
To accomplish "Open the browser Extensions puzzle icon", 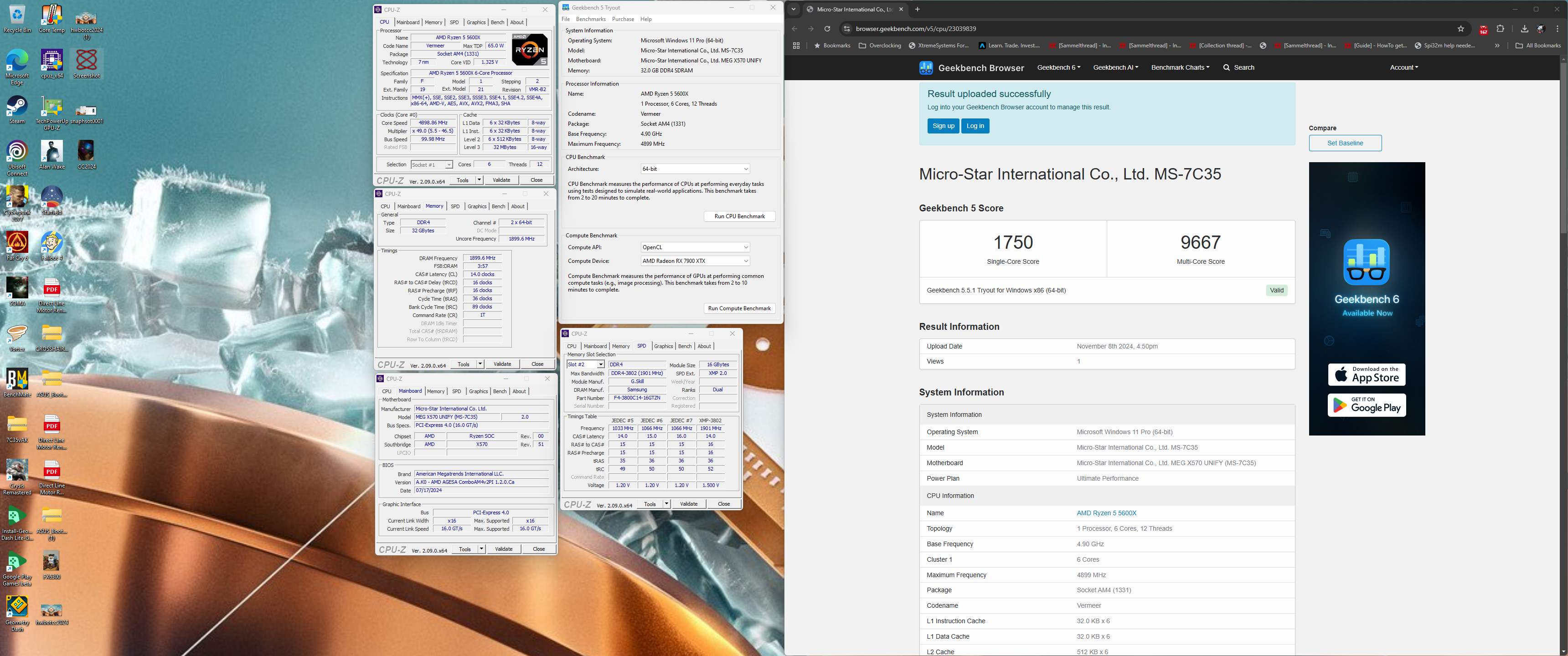I will click(x=1501, y=29).
